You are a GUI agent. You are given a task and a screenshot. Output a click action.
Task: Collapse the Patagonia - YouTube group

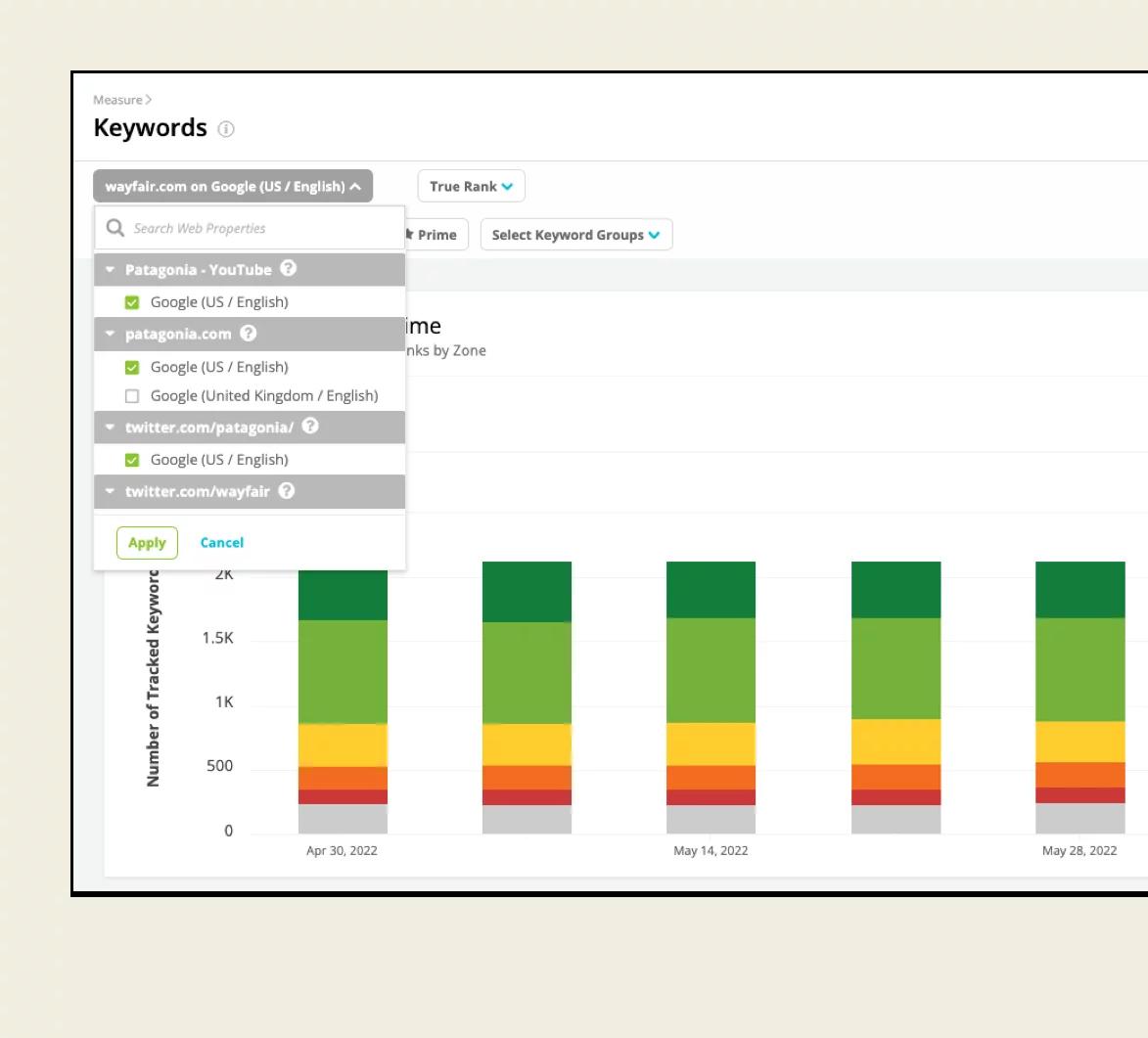(x=110, y=269)
